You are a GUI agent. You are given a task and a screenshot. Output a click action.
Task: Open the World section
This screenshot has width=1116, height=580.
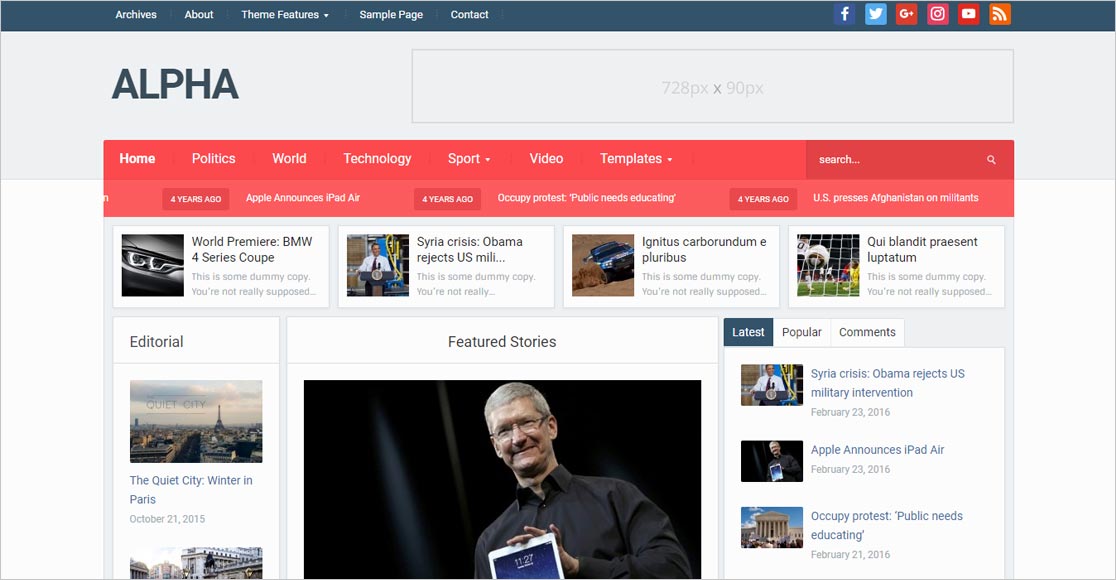pyautogui.click(x=289, y=159)
